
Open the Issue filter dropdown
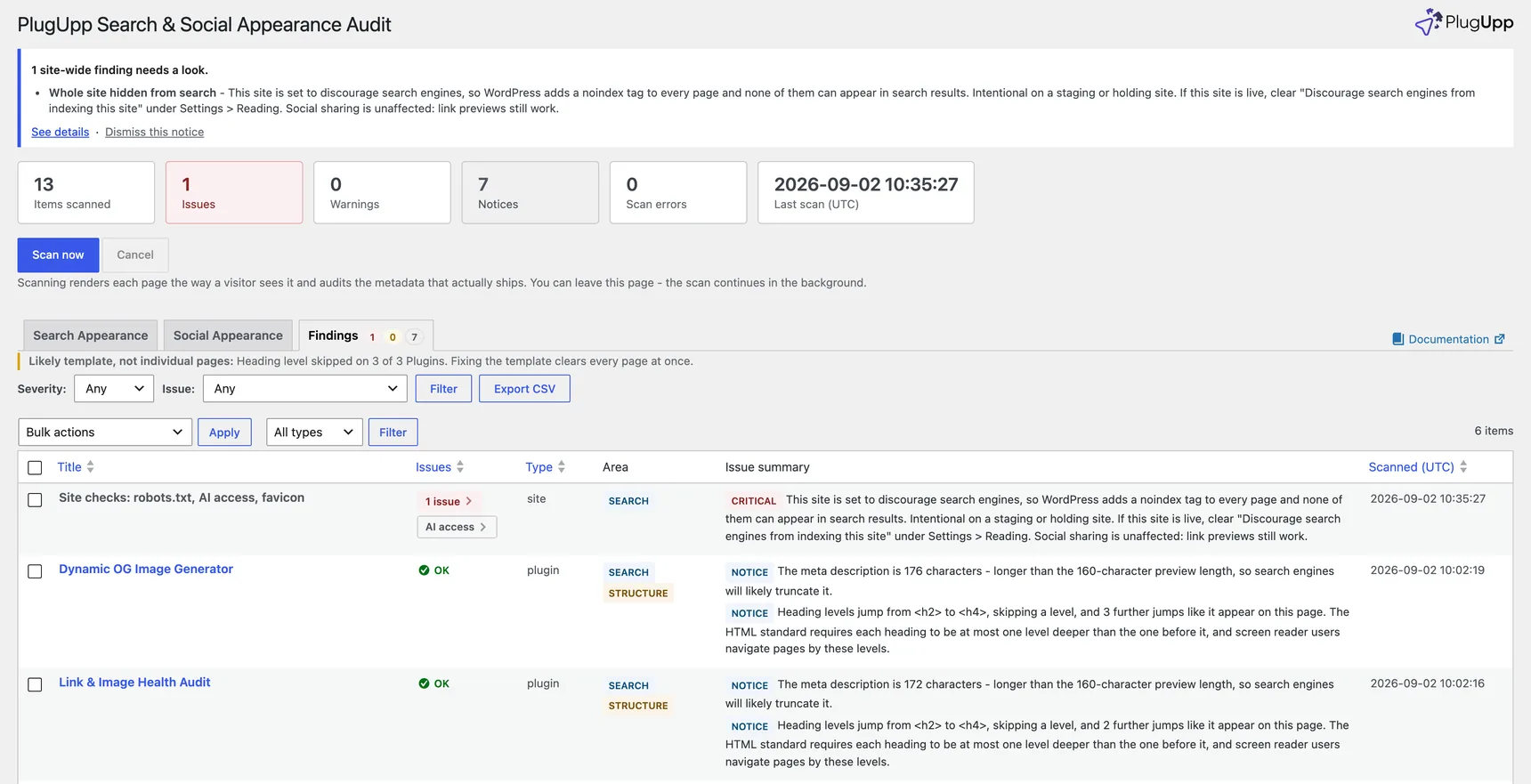coord(305,389)
